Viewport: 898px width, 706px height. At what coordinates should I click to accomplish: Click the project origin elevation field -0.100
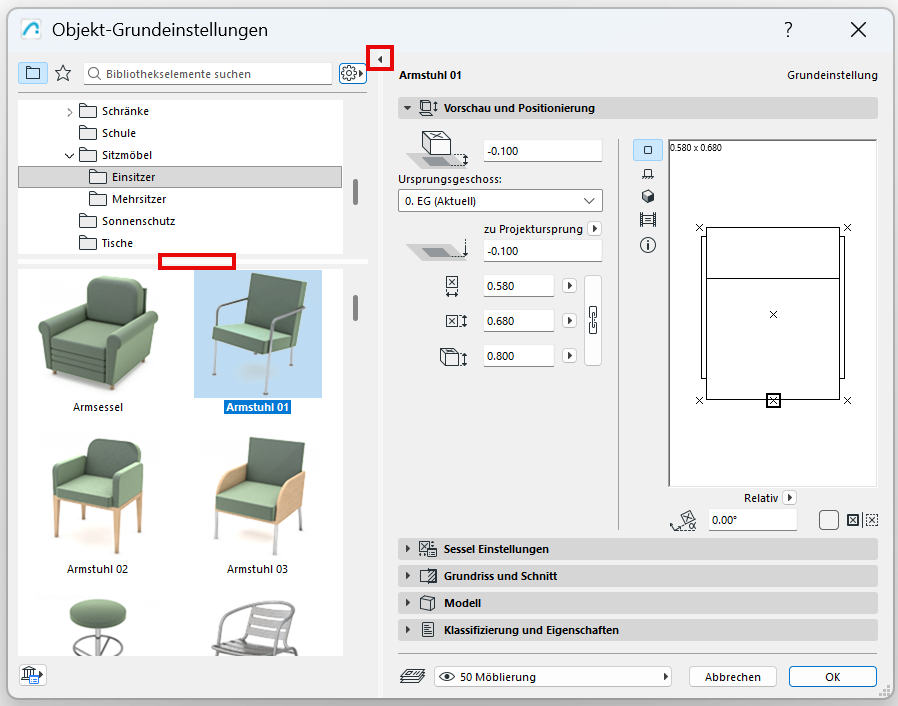pyautogui.click(x=542, y=251)
